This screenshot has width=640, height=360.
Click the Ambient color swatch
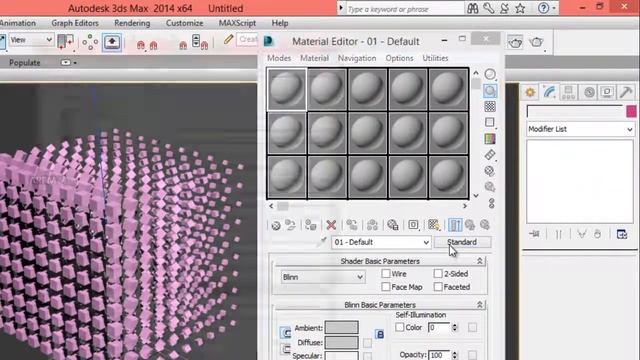point(342,327)
